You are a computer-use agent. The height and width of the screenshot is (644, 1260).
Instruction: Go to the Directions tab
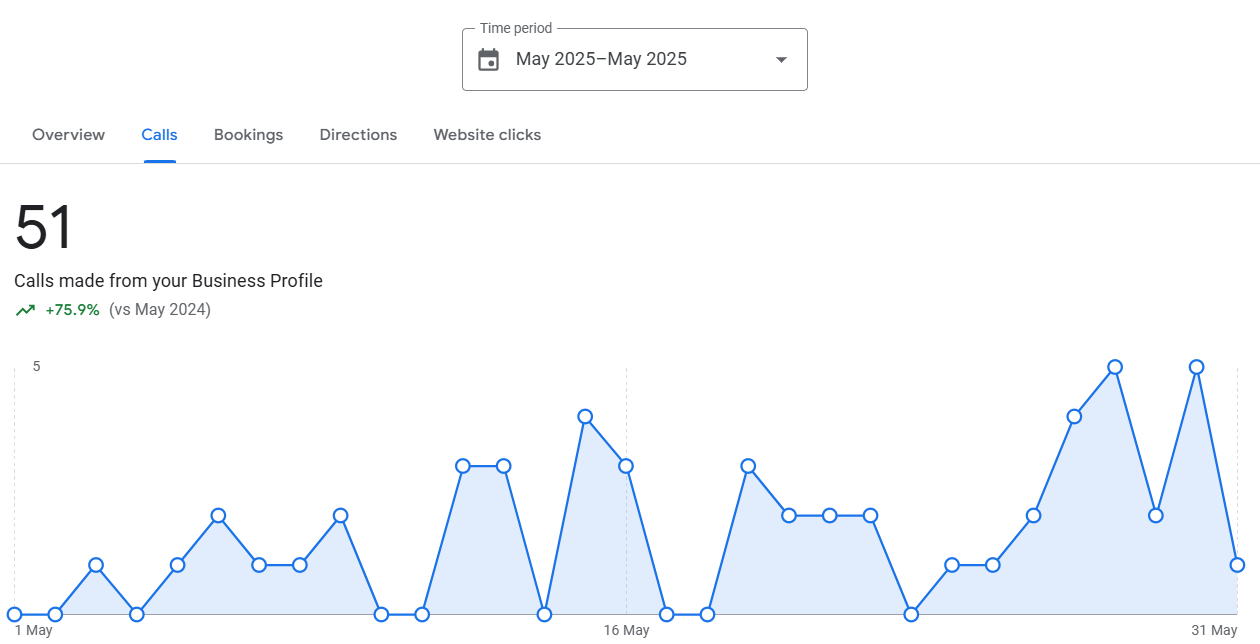tap(358, 135)
